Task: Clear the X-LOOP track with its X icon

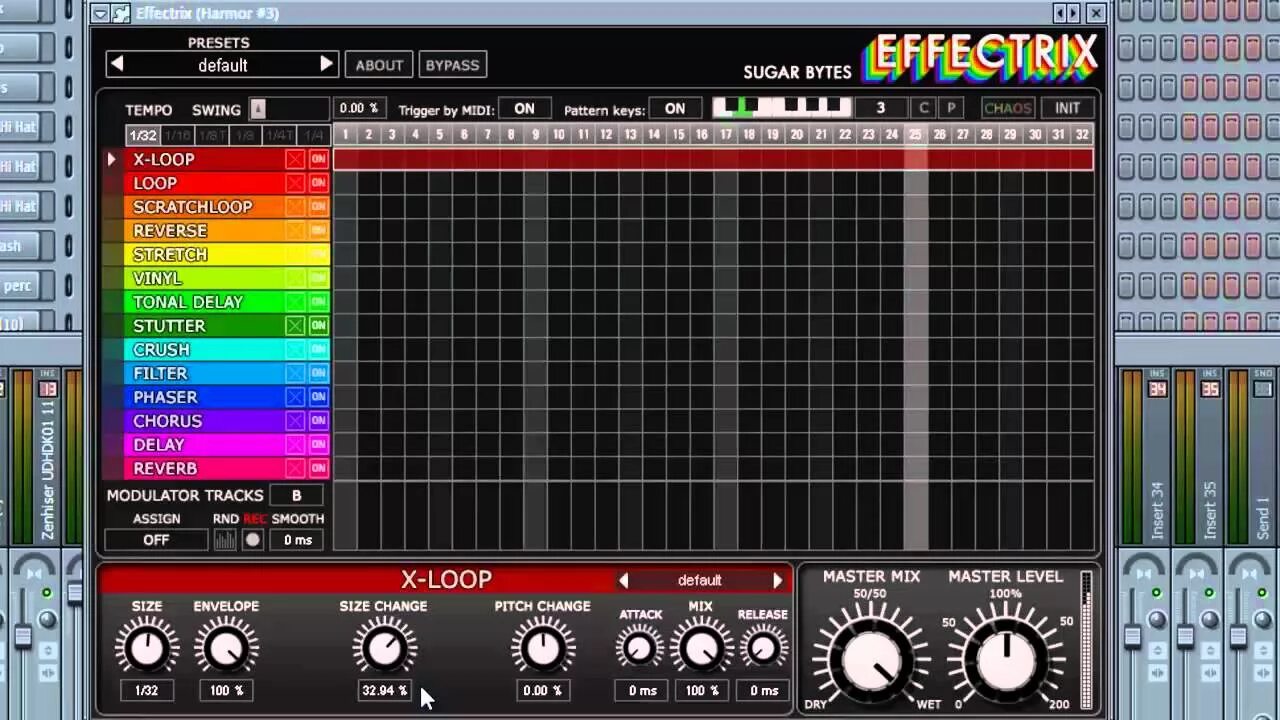Action: pyautogui.click(x=295, y=159)
